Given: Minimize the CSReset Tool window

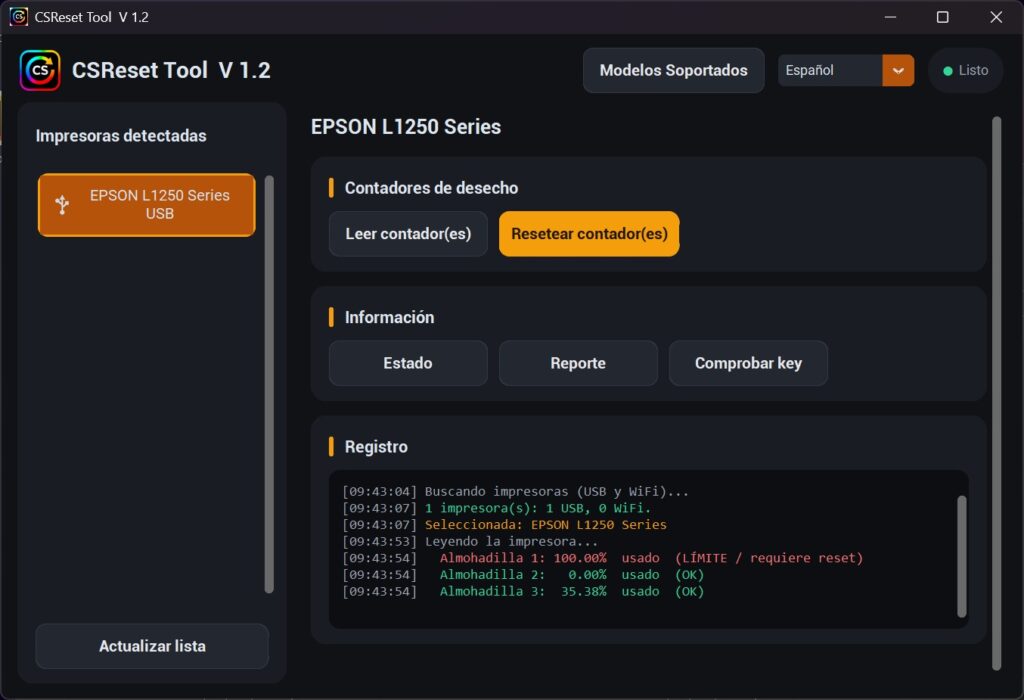Looking at the screenshot, I should (x=890, y=17).
